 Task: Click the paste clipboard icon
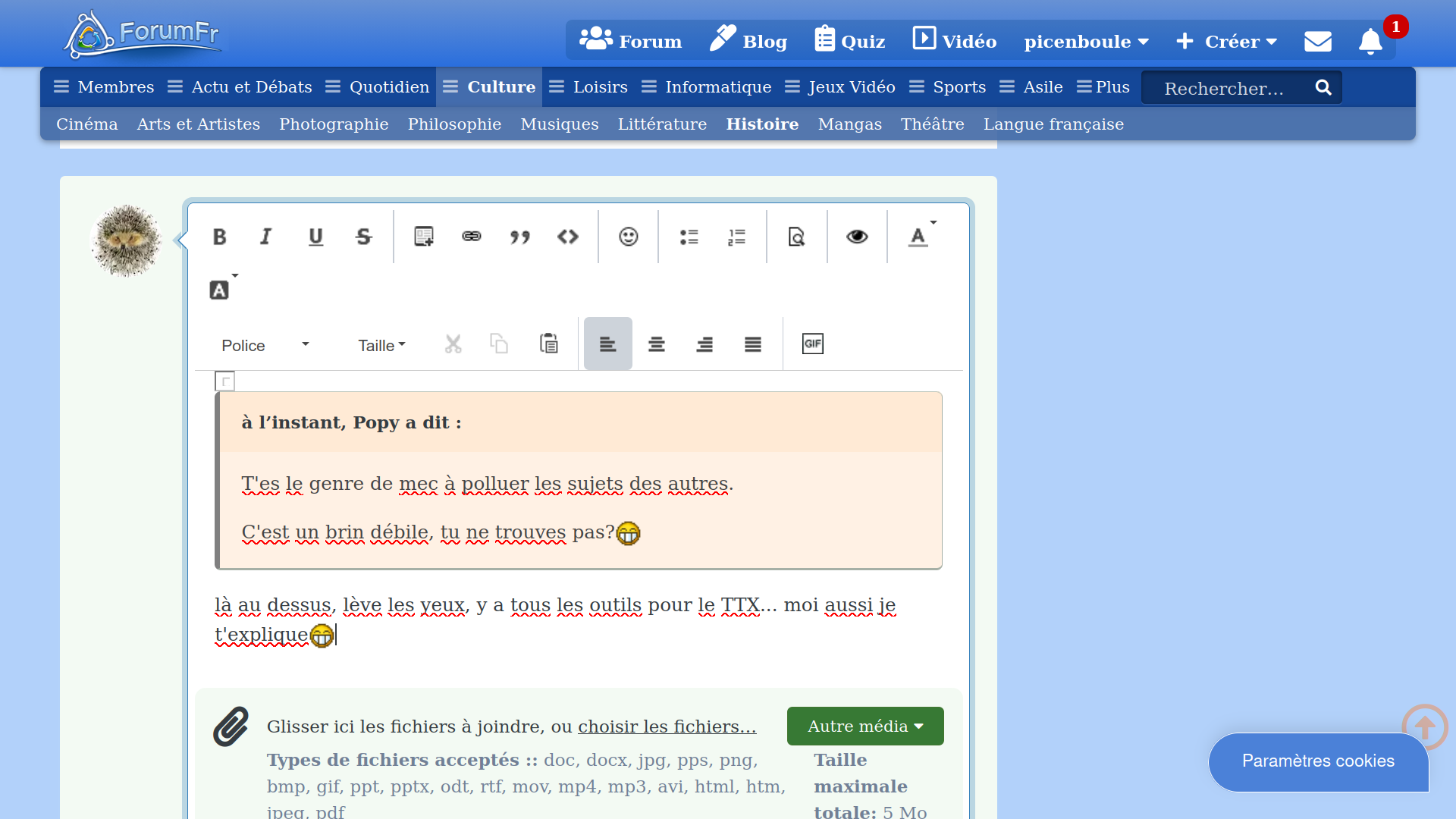[x=549, y=344]
